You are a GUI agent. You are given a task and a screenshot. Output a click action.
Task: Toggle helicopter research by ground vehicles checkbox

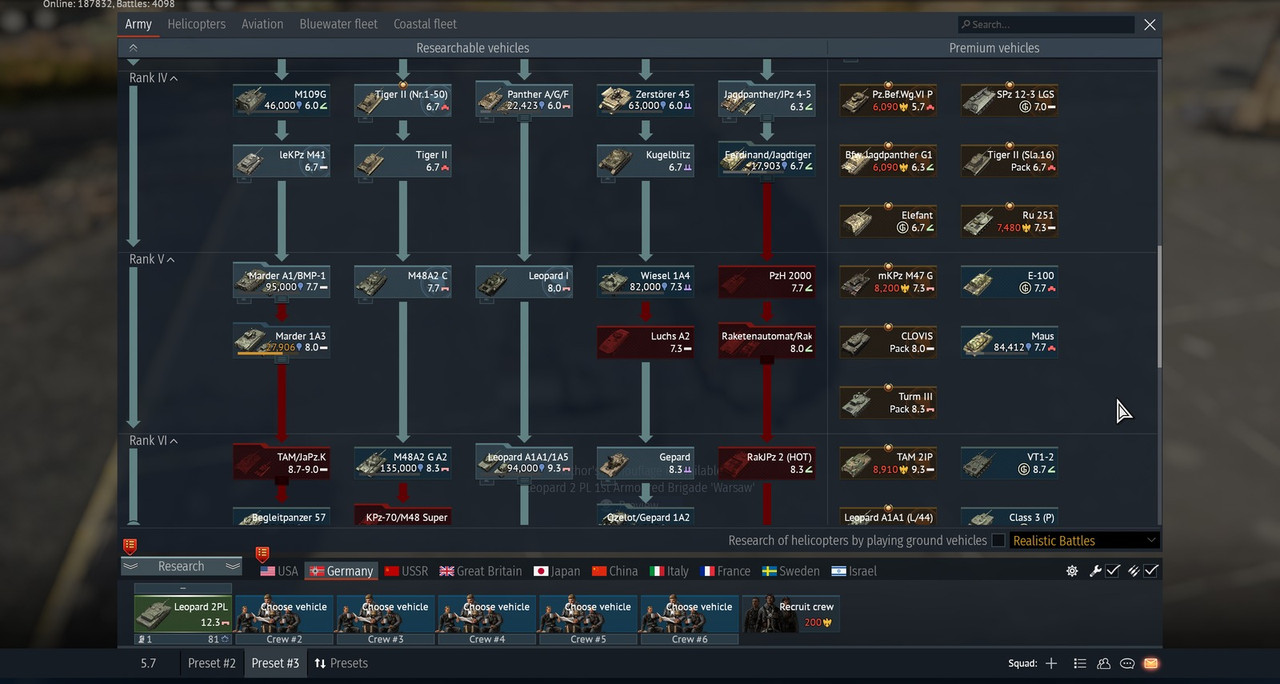point(998,541)
